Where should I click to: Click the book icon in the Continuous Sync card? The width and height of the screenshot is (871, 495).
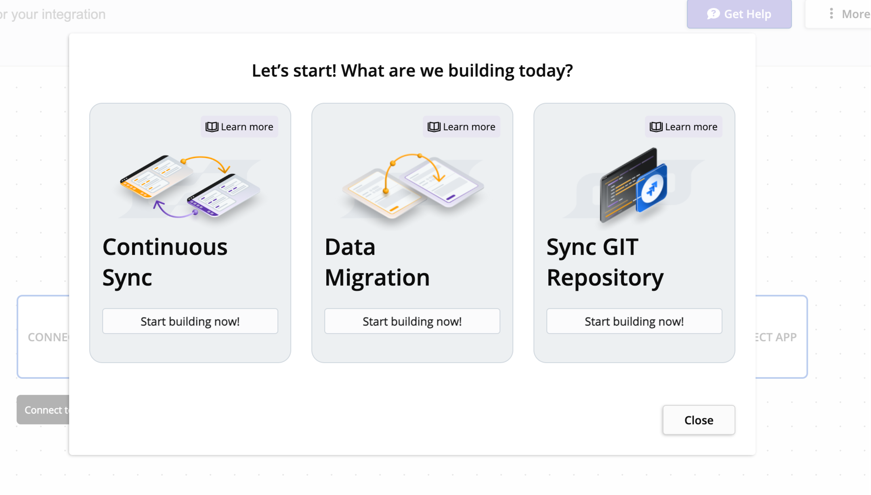click(212, 127)
